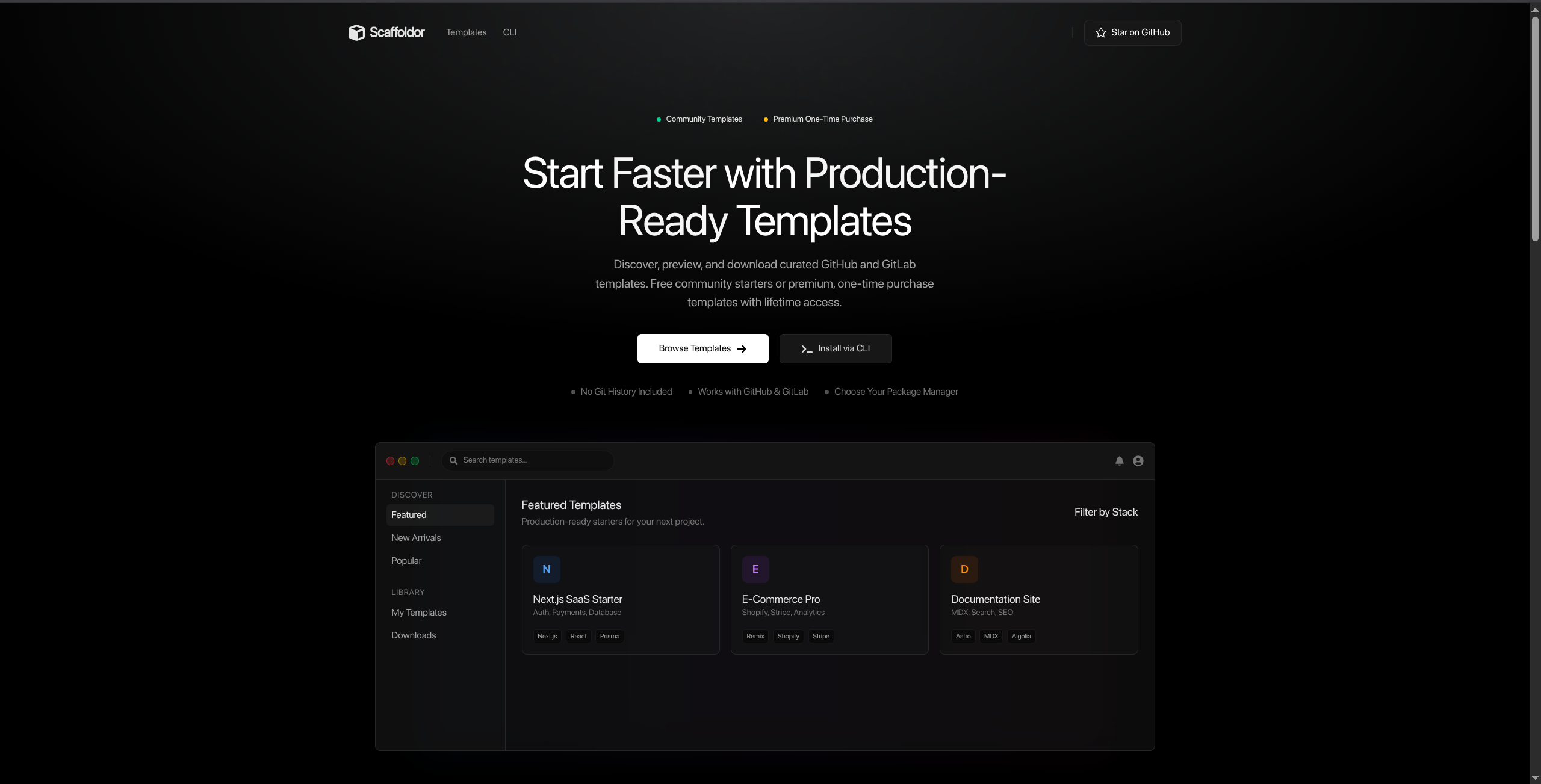The image size is (1541, 784).
Task: Click the Prisma tag on Next.js SaaS Starter
Action: (x=609, y=636)
